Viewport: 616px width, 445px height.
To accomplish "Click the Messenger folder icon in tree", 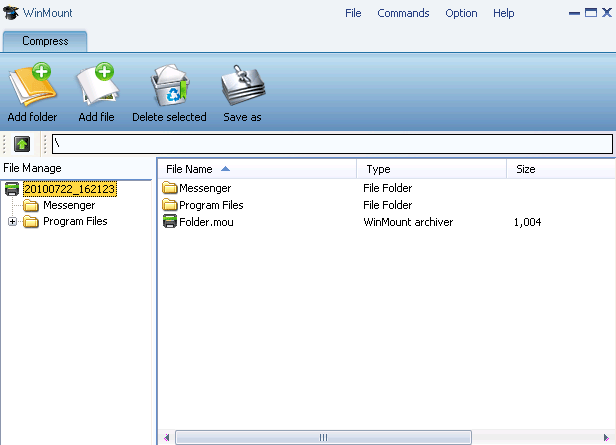I will [31, 205].
